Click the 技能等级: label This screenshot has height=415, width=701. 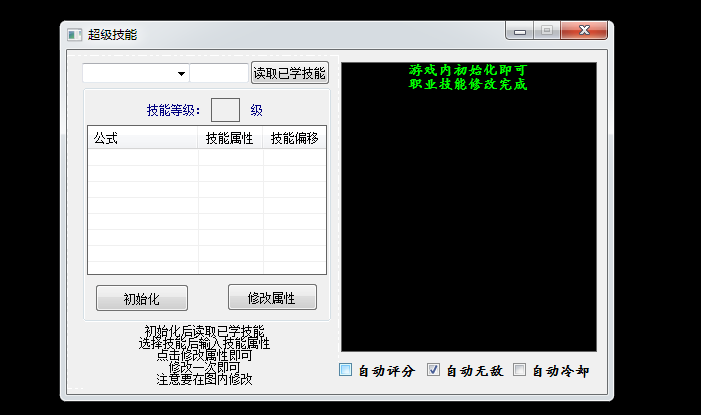pyautogui.click(x=173, y=110)
